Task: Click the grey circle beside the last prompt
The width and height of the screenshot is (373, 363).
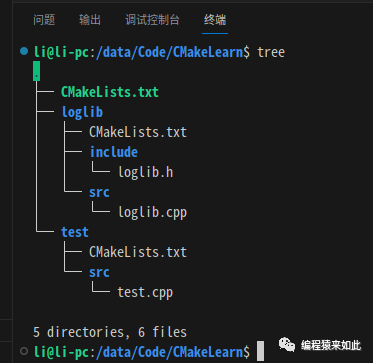Action: 24,351
